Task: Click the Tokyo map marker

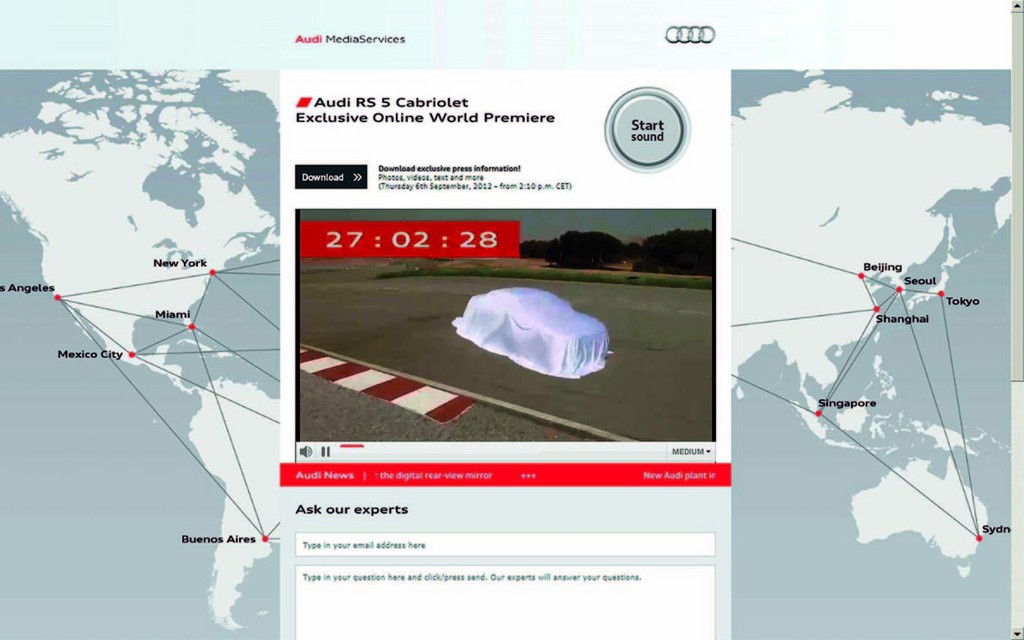Action: tap(941, 295)
